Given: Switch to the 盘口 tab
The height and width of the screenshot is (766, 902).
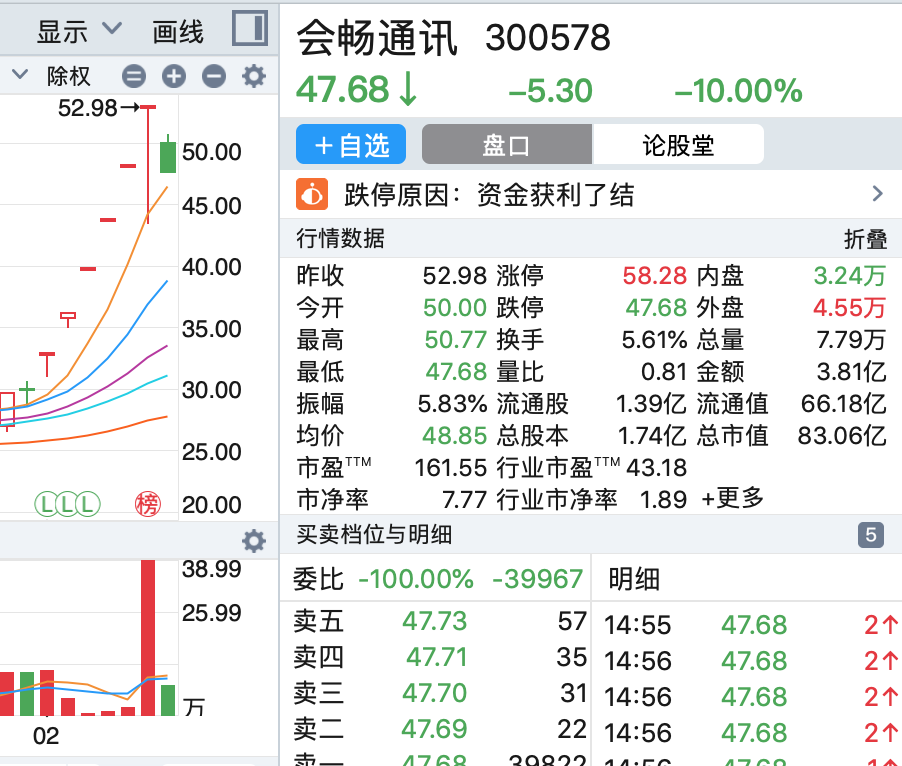Looking at the screenshot, I should click(x=507, y=144).
